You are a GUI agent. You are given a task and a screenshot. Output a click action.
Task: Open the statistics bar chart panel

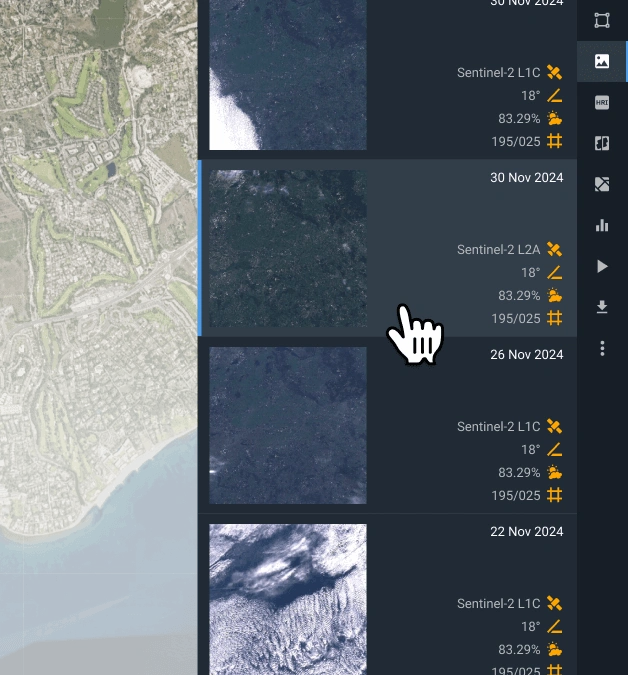tap(602, 225)
